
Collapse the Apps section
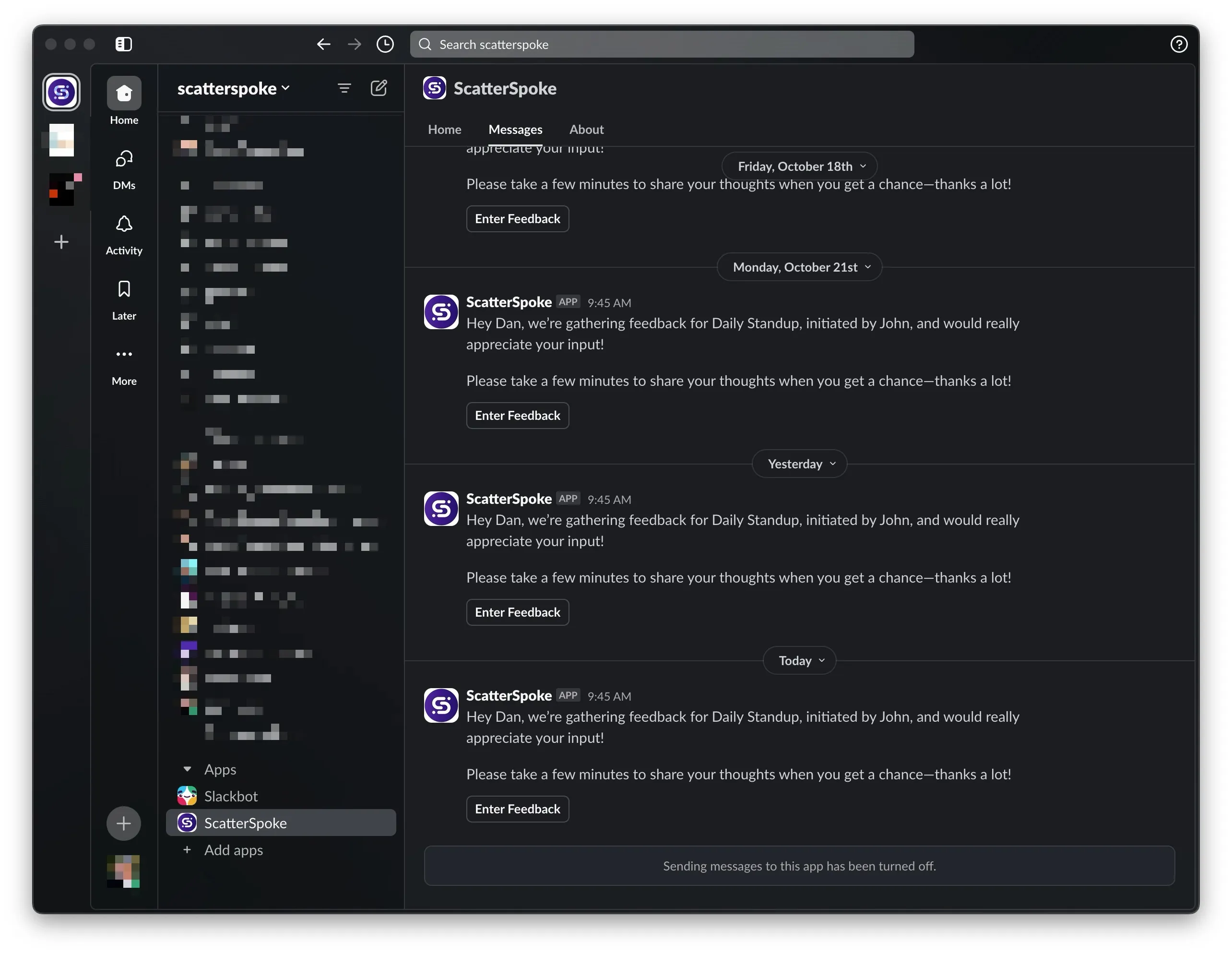[187, 770]
